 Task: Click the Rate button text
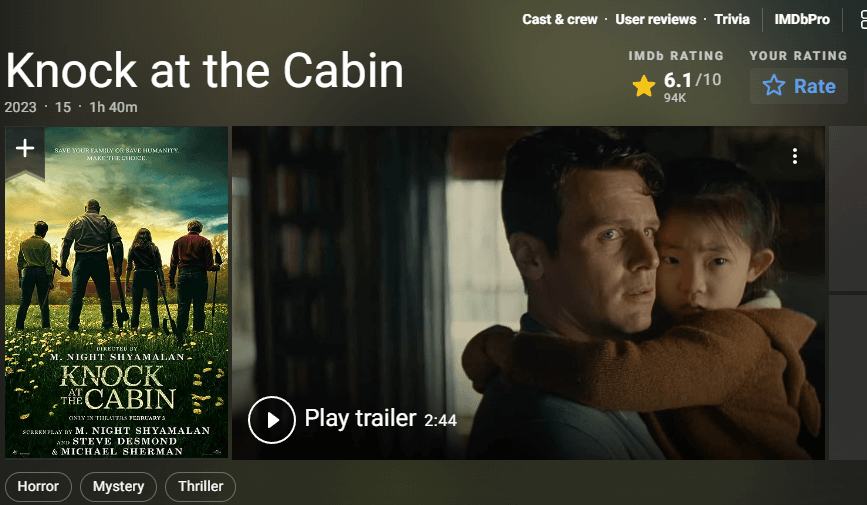tap(814, 86)
